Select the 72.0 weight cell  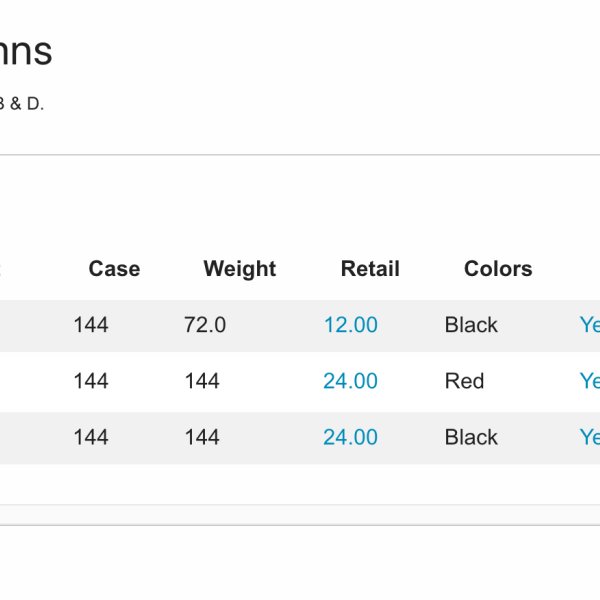[205, 325]
